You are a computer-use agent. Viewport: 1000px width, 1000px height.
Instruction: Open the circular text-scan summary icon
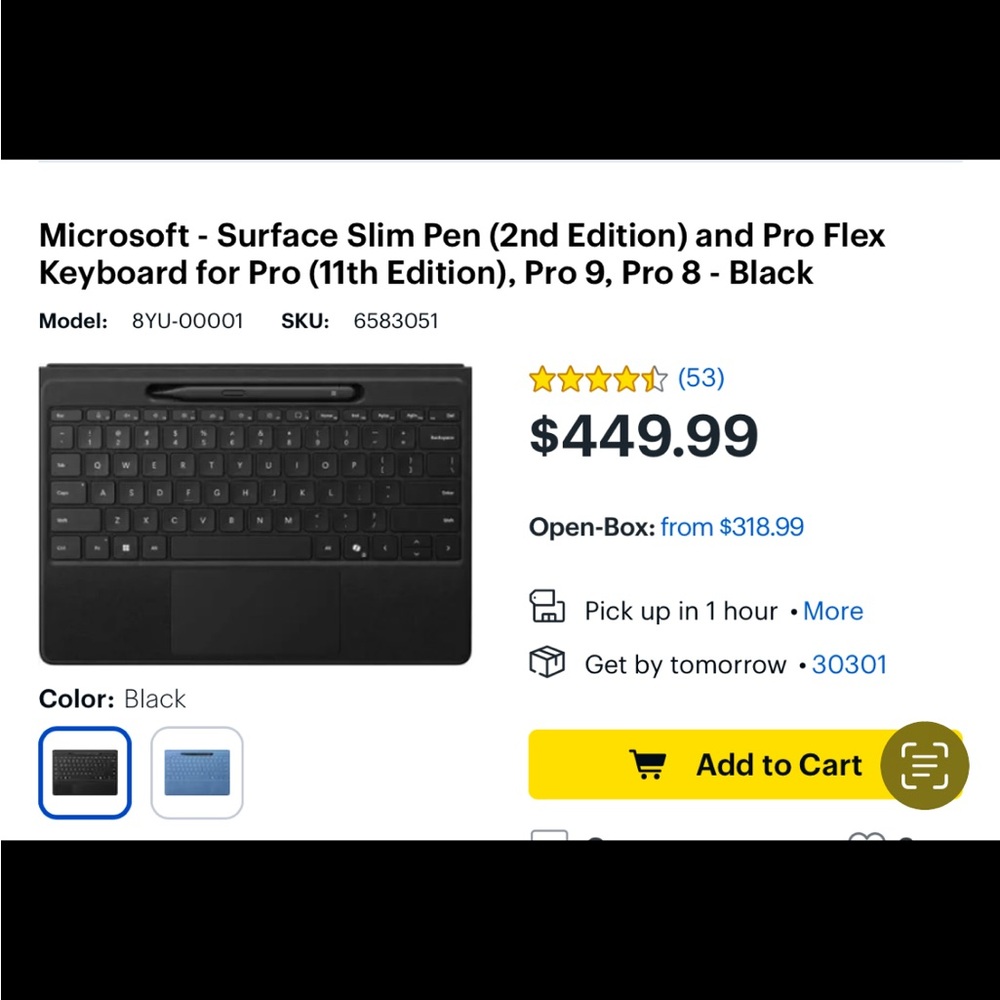[x=923, y=764]
